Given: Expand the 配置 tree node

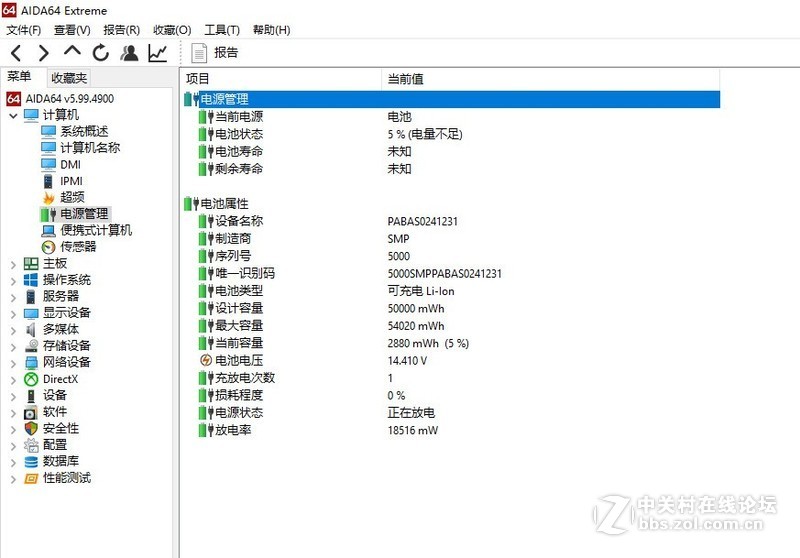Looking at the screenshot, I should tap(13, 446).
